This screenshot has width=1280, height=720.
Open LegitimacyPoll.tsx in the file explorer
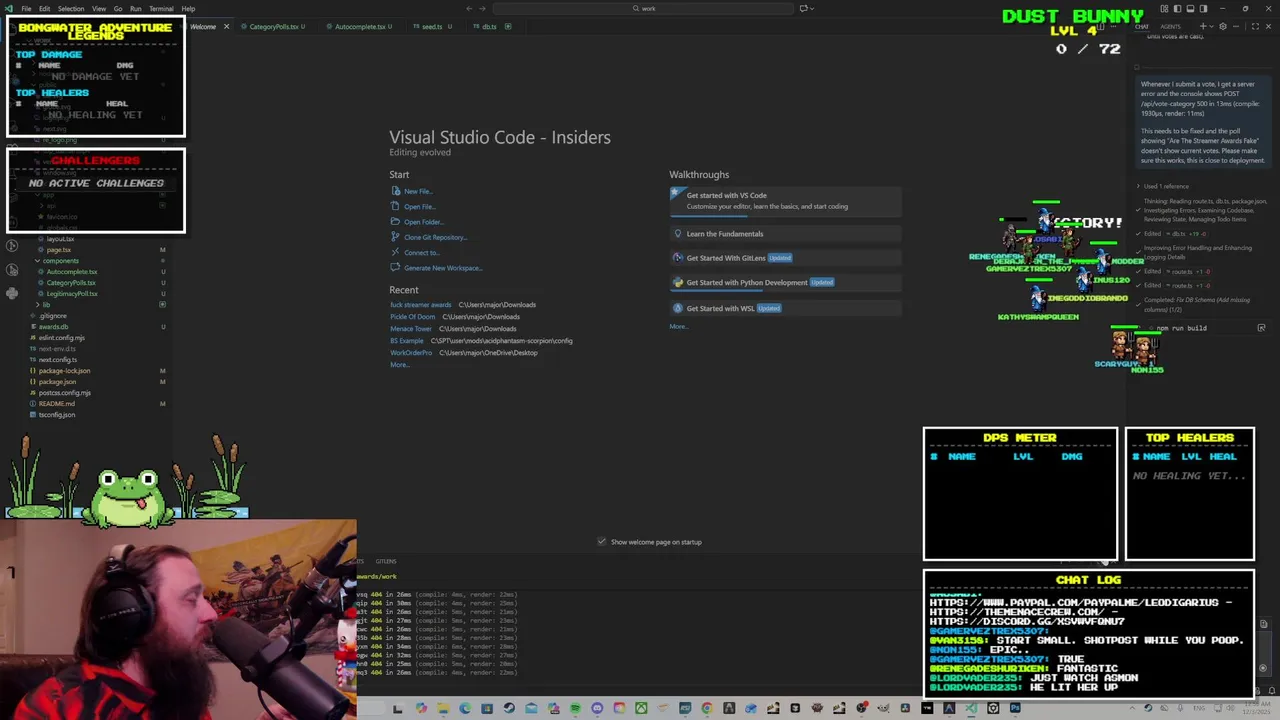pyautogui.click(x=72, y=294)
